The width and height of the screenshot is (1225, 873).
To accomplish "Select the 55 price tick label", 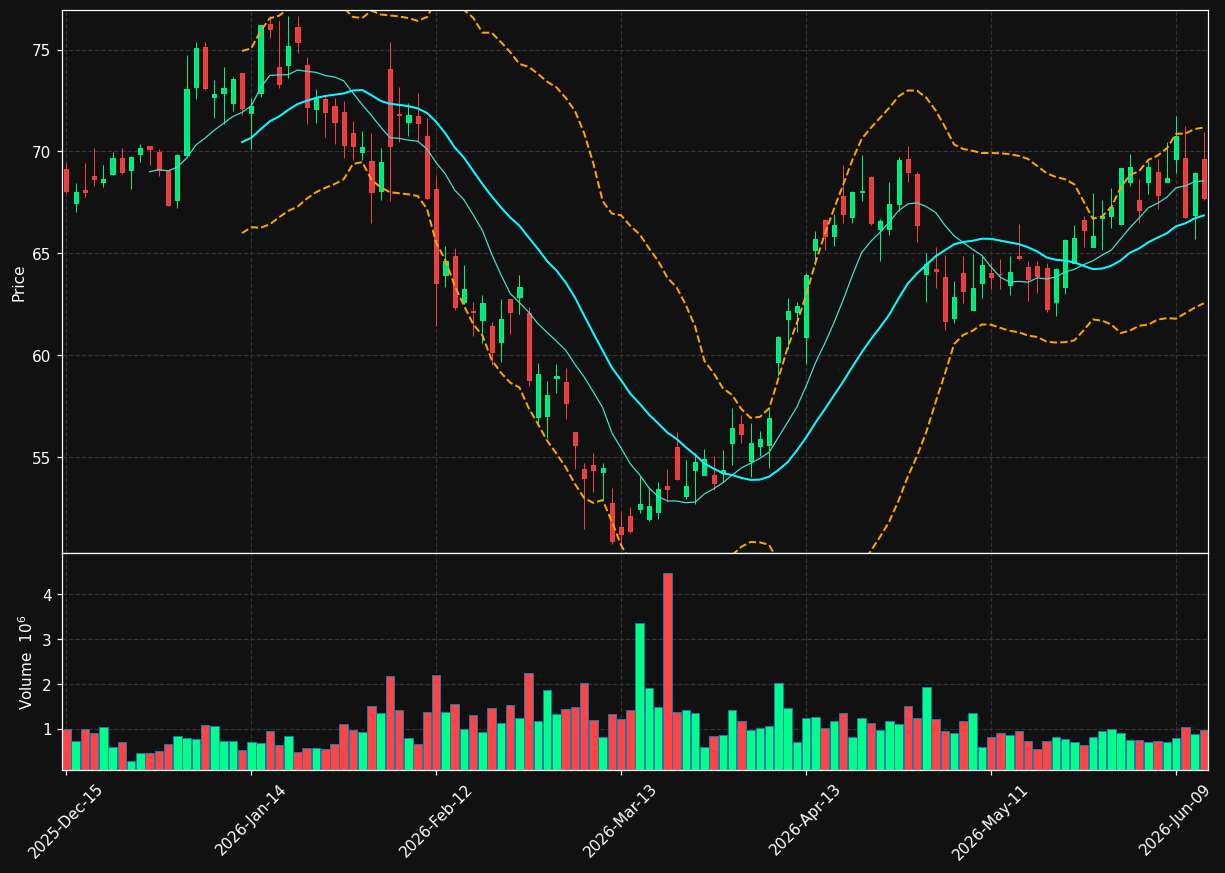I will tap(43, 458).
